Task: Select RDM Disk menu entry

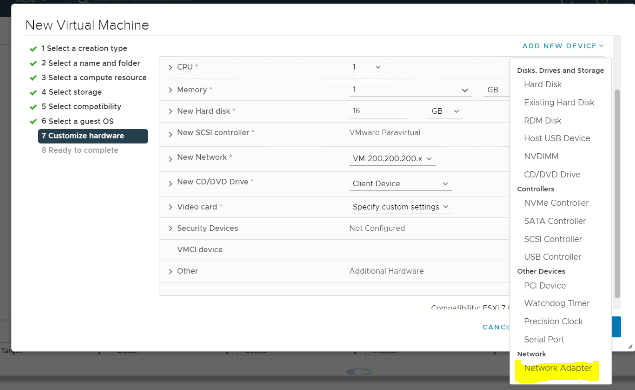Action: [x=543, y=121]
